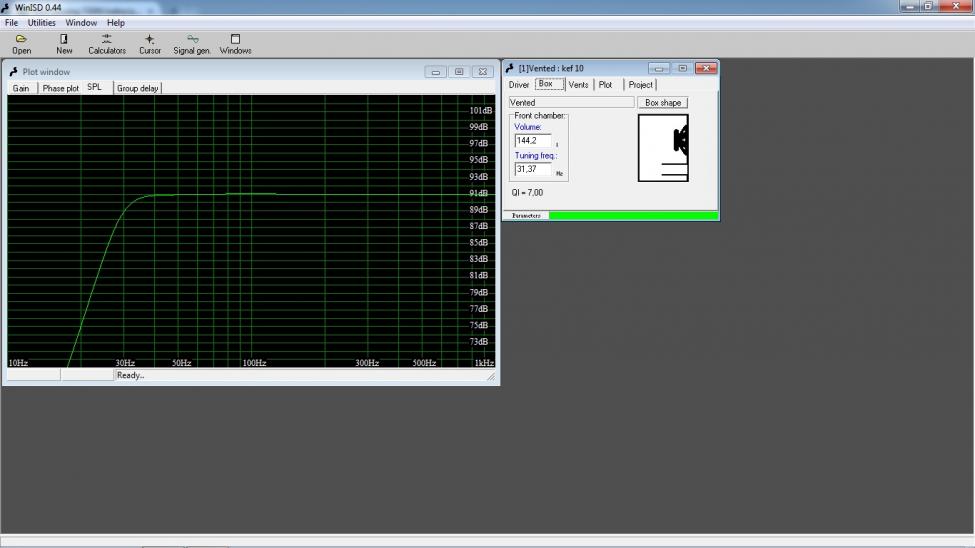Click the 91dB axis label
975x548 pixels.
pos(479,193)
